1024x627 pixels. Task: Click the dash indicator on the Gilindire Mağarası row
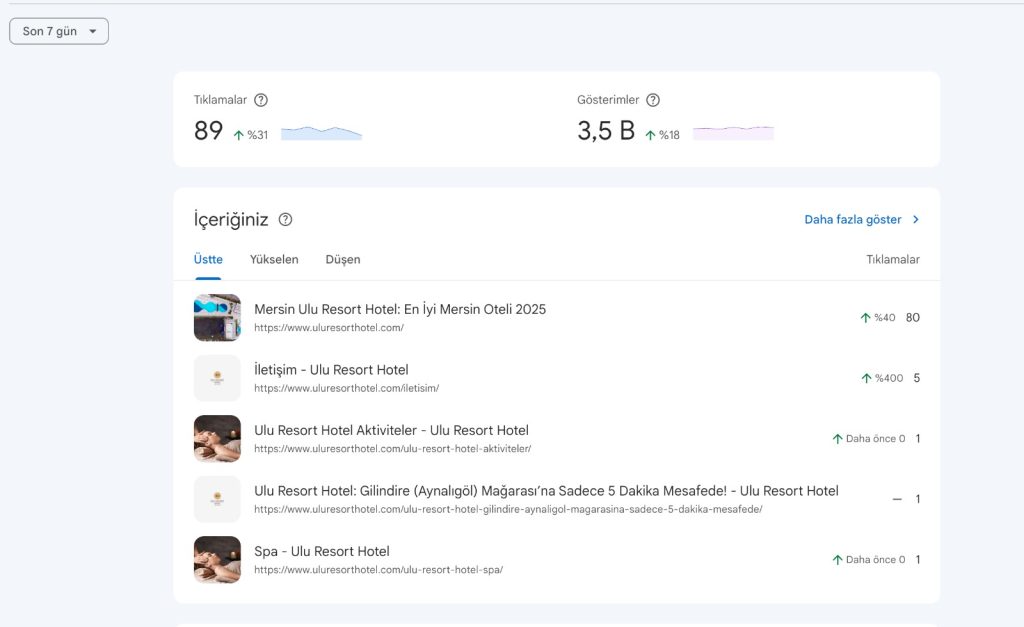(x=897, y=499)
